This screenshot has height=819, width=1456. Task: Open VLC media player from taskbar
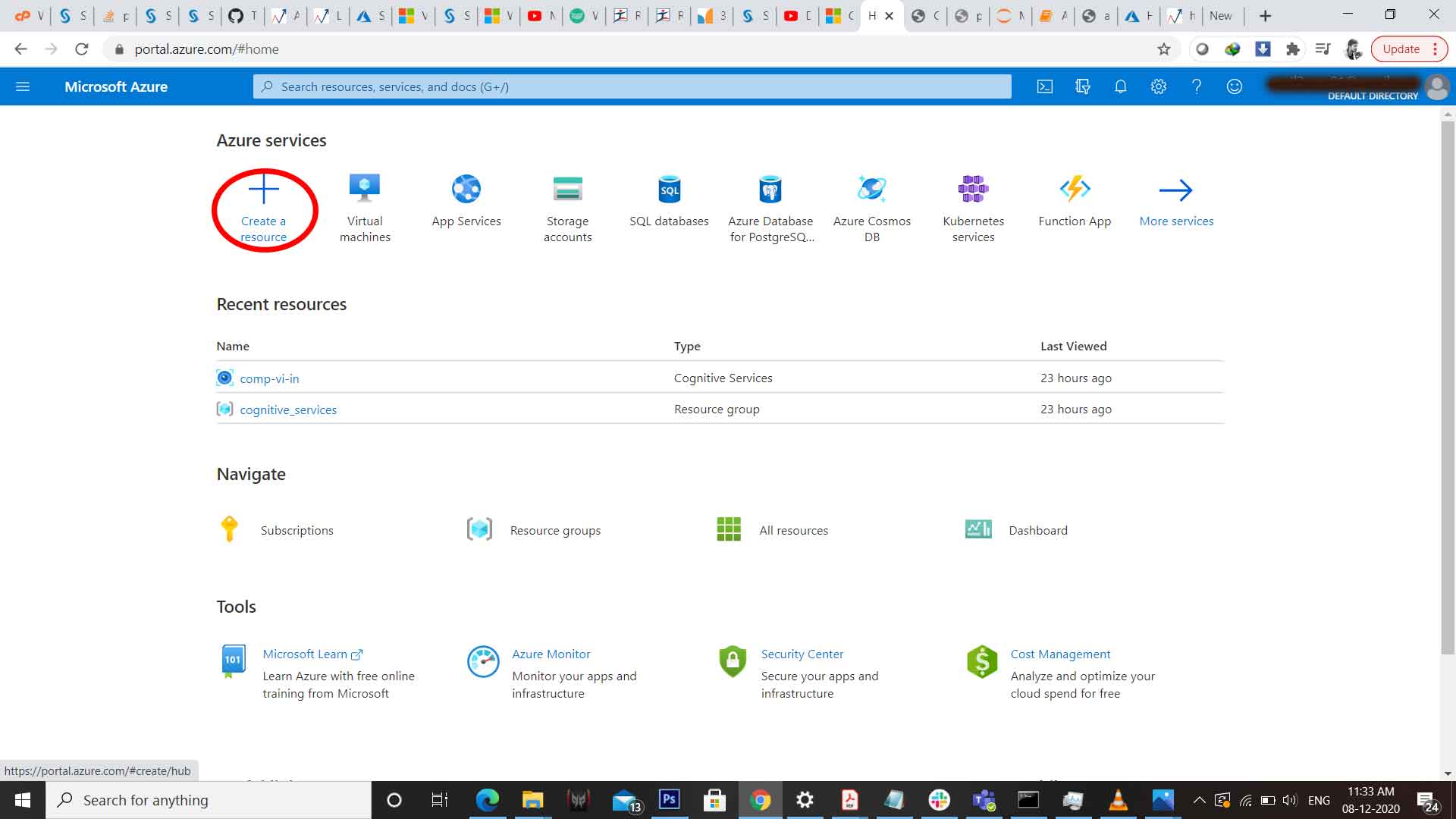pos(1117,800)
